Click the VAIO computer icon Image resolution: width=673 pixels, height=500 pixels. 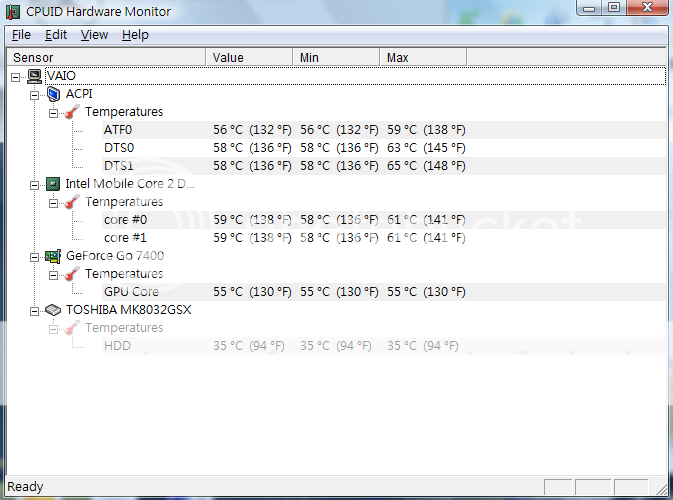point(34,76)
